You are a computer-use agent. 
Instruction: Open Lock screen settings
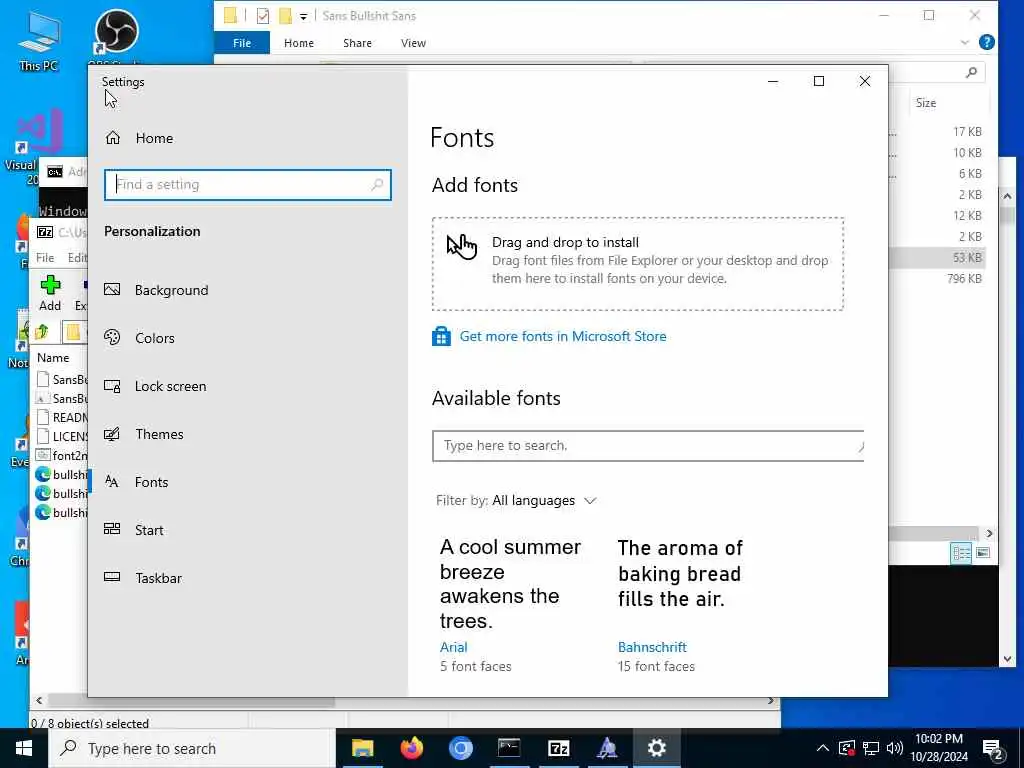click(x=155, y=386)
